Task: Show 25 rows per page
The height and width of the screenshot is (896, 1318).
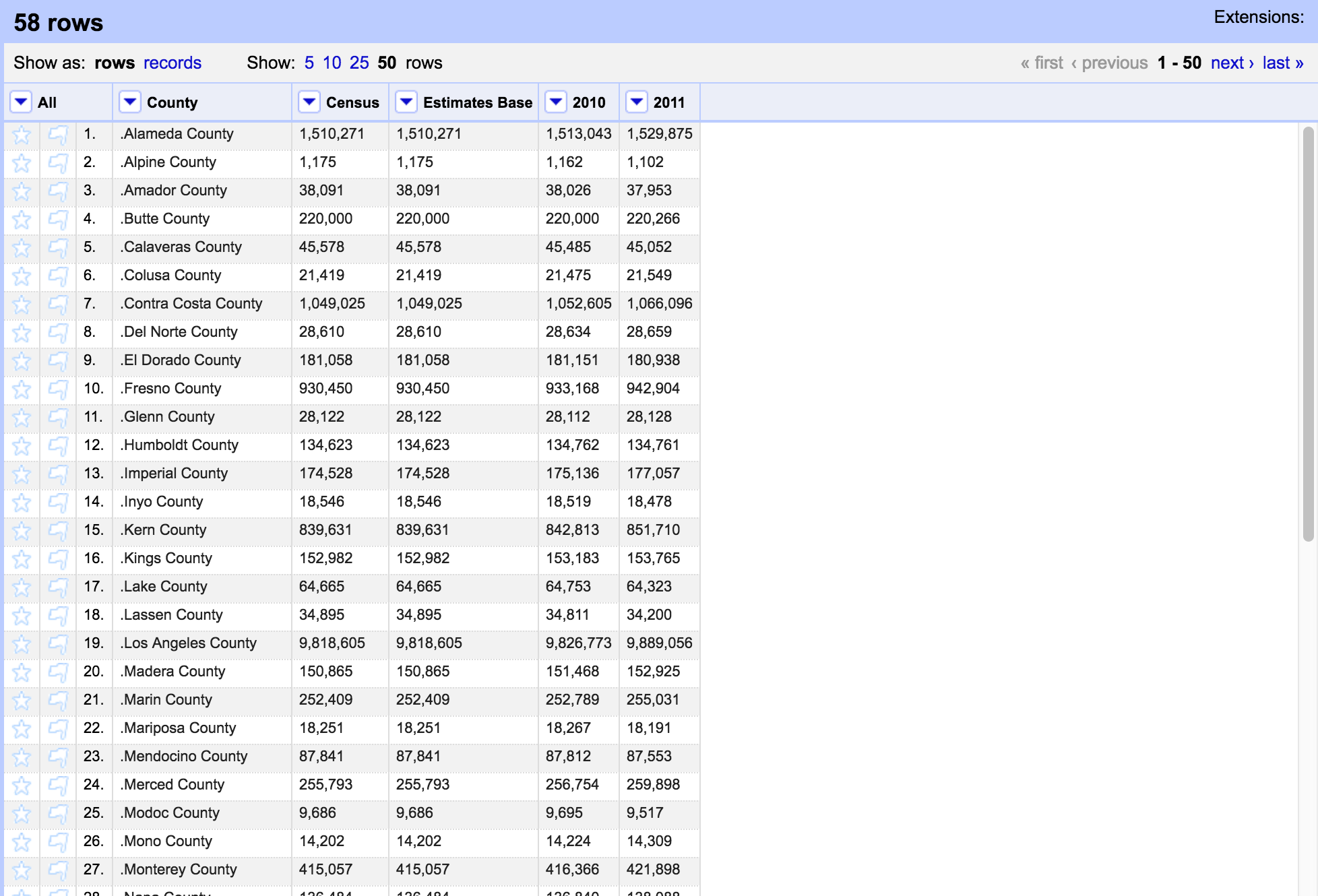Action: (x=358, y=63)
